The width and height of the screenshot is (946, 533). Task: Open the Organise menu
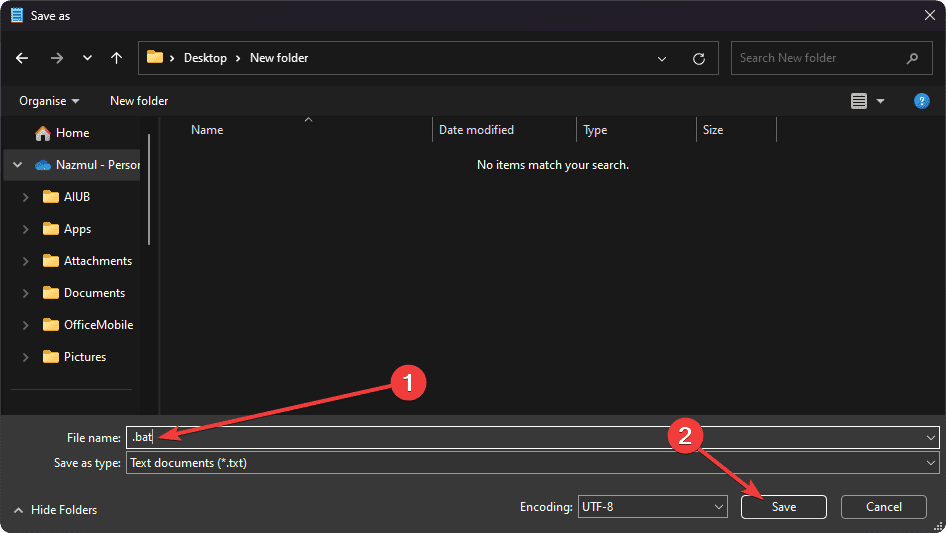(49, 101)
